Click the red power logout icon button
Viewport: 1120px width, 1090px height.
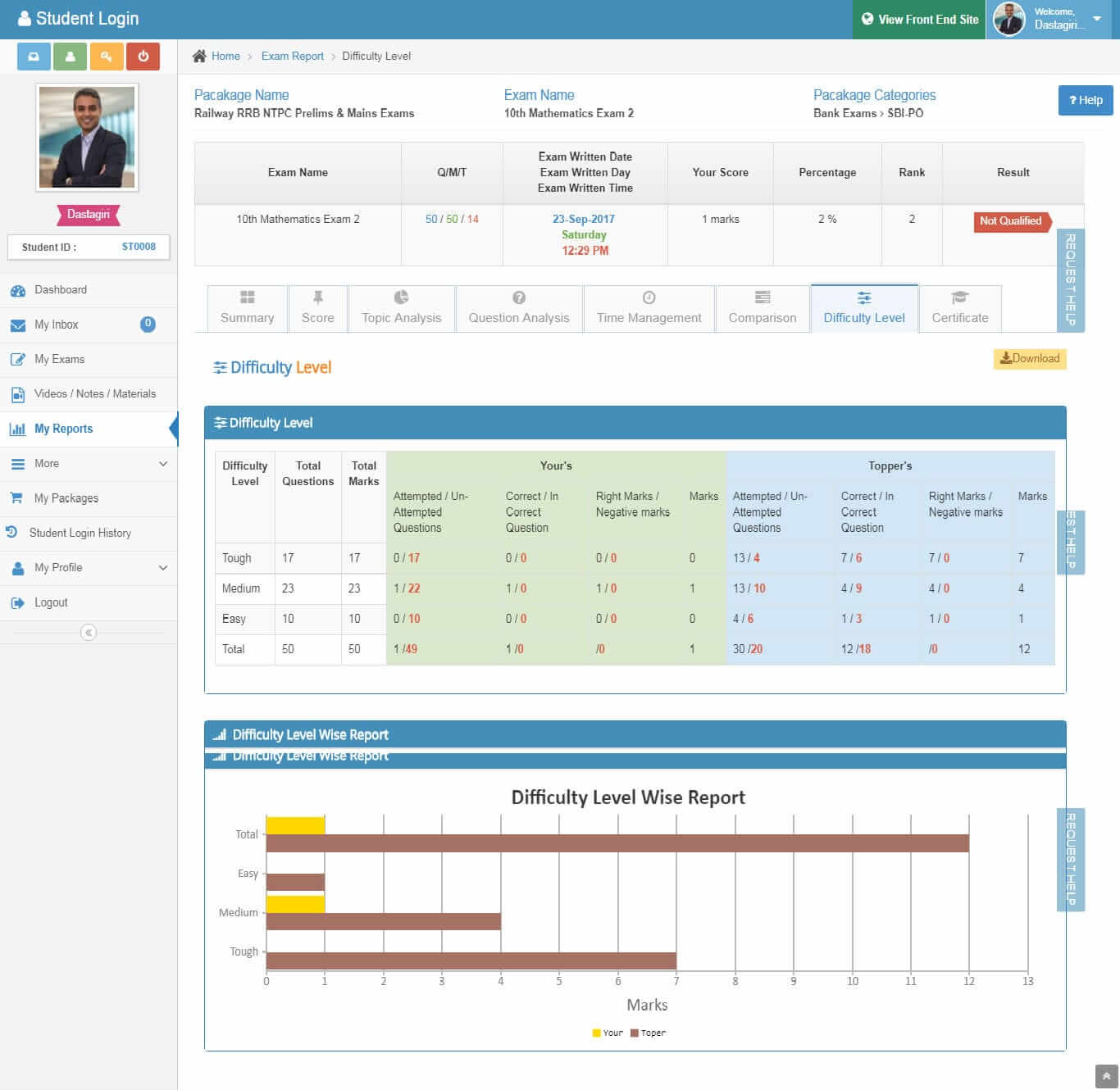(143, 57)
